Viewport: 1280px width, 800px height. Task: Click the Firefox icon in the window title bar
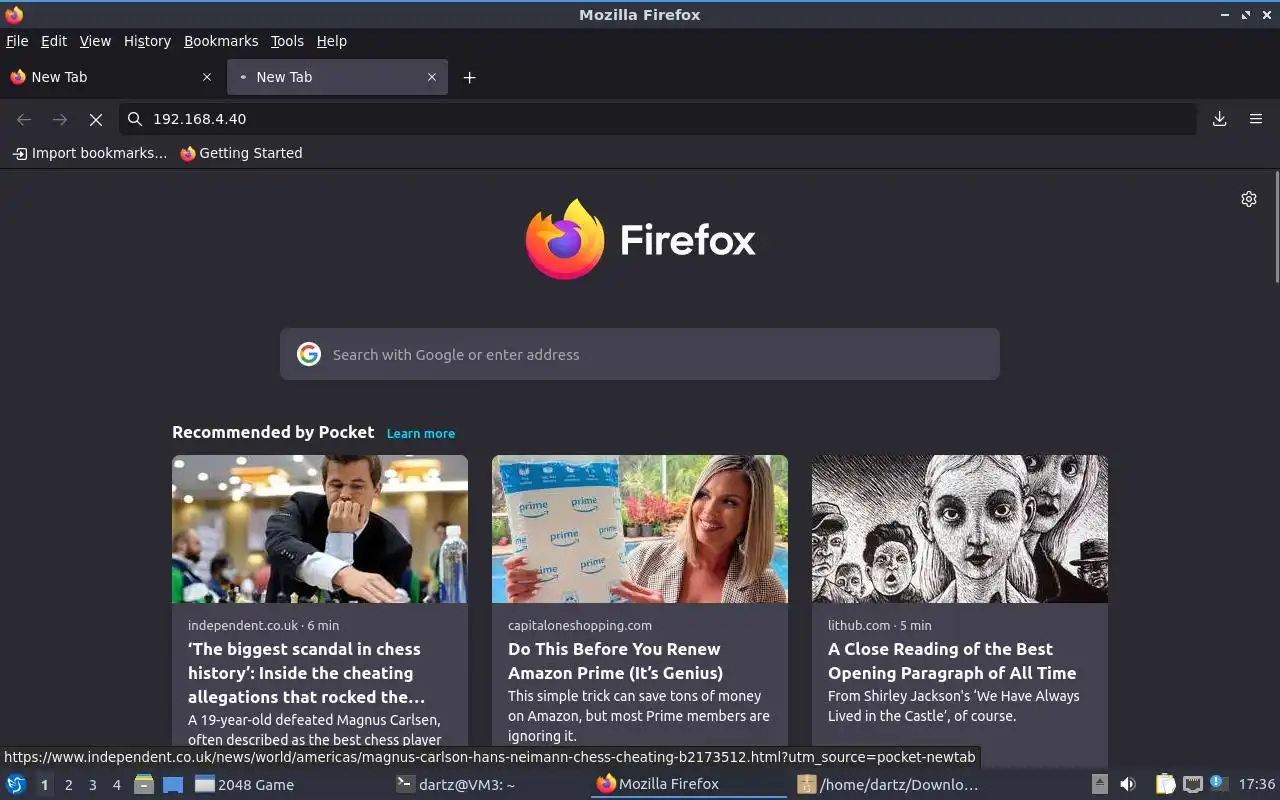14,14
